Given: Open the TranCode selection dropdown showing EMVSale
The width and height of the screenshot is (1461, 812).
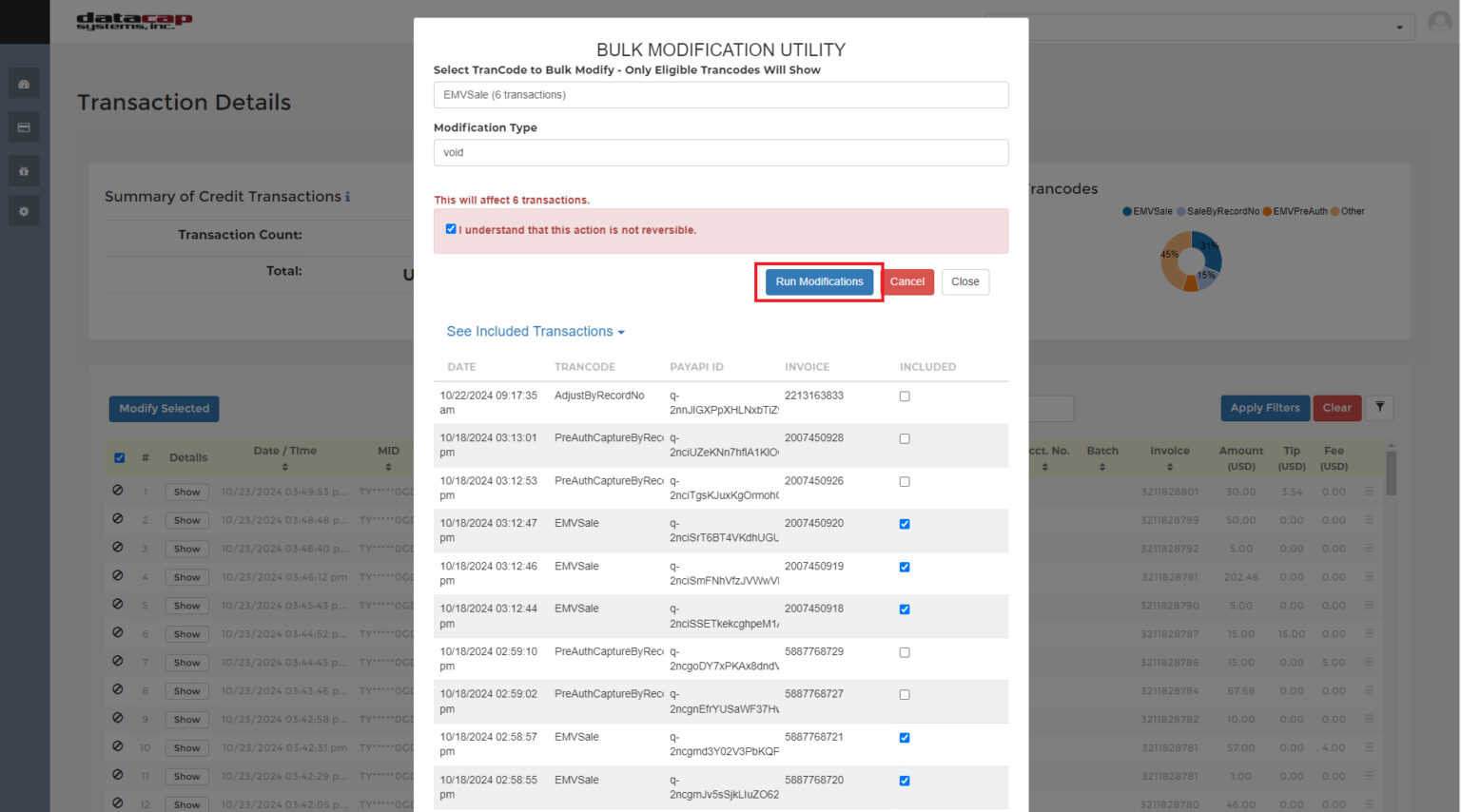Looking at the screenshot, I should coord(720,94).
